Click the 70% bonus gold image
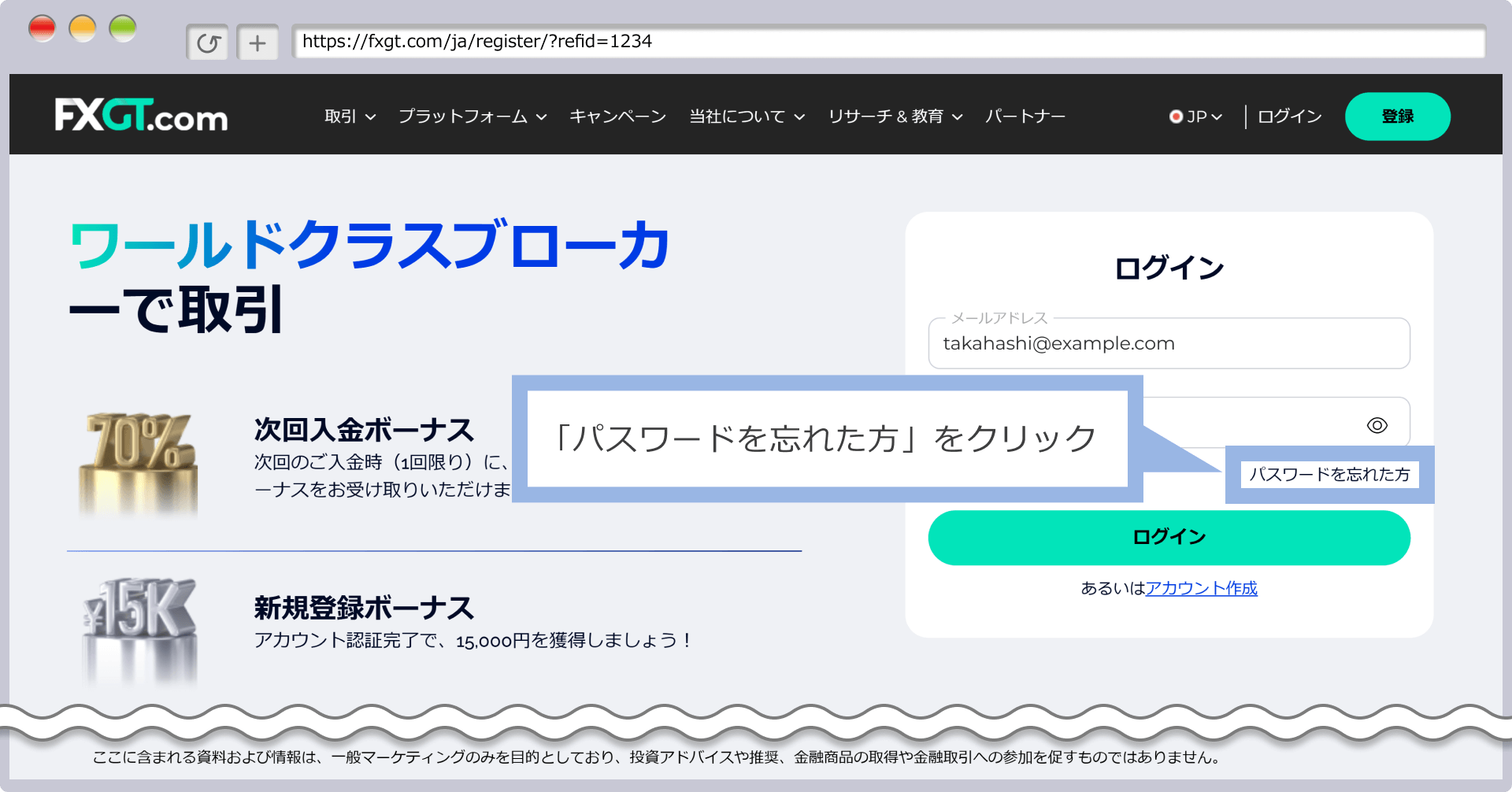1512x792 pixels. pyautogui.click(x=138, y=464)
